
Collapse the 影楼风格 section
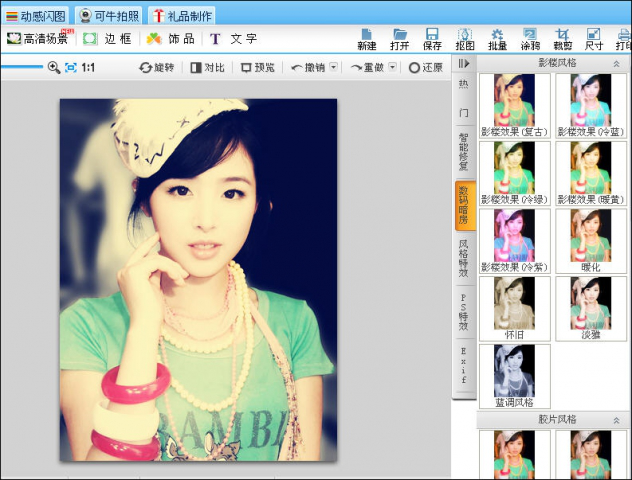(x=616, y=64)
